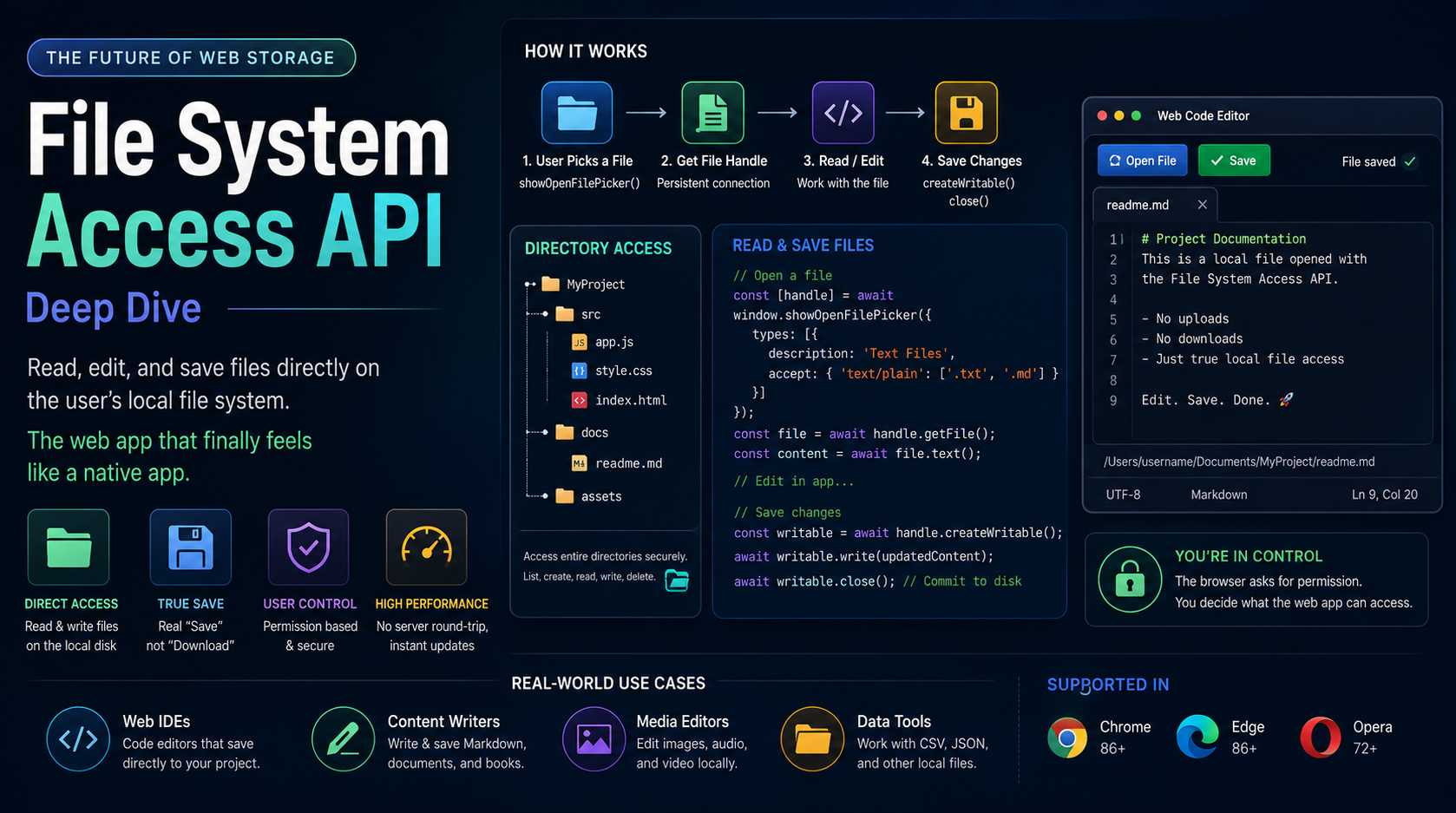Click the Media Editors image icon
The image size is (1456, 813).
pos(594,739)
